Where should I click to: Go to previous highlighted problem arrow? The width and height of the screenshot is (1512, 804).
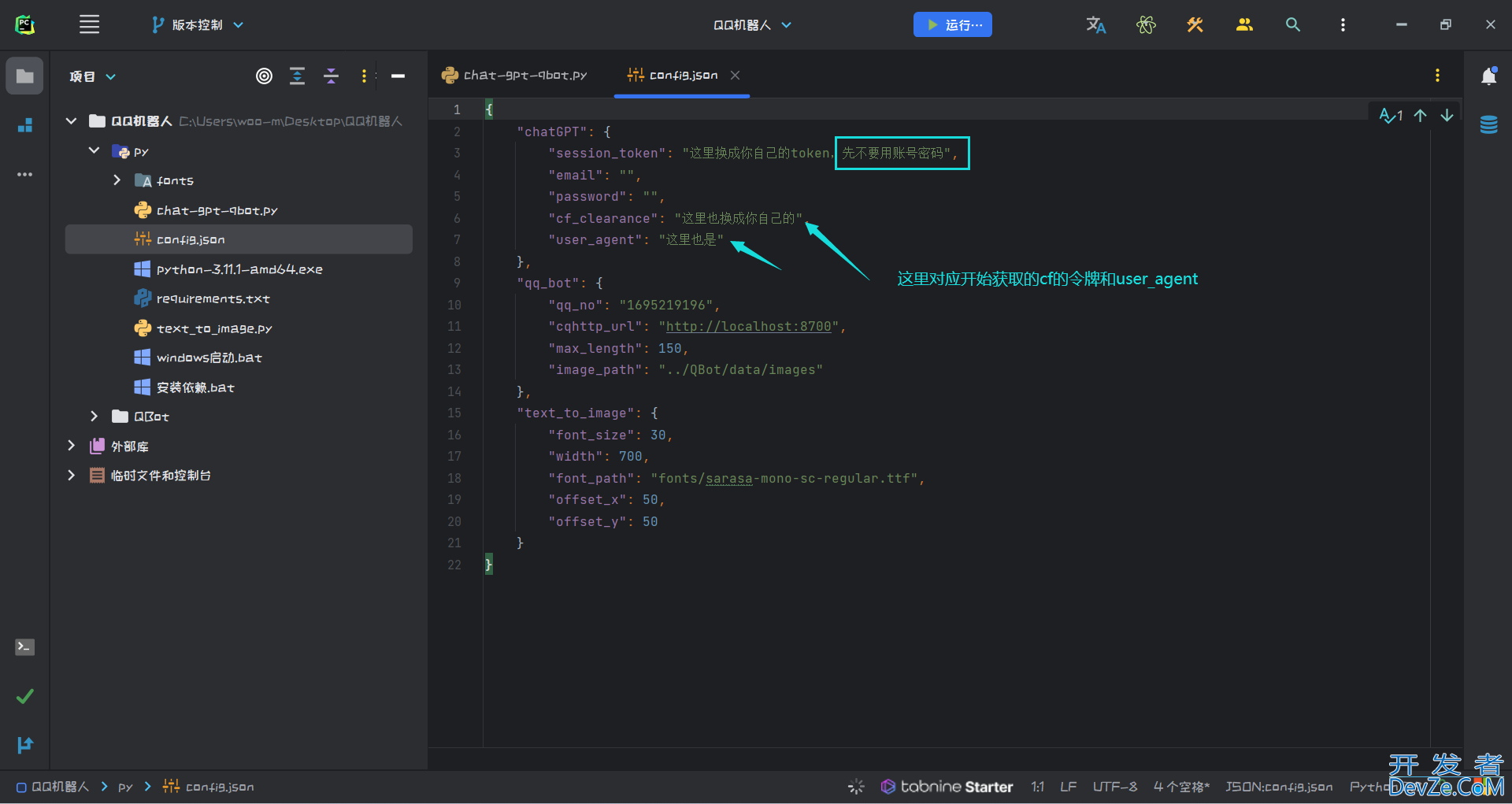pos(1420,116)
